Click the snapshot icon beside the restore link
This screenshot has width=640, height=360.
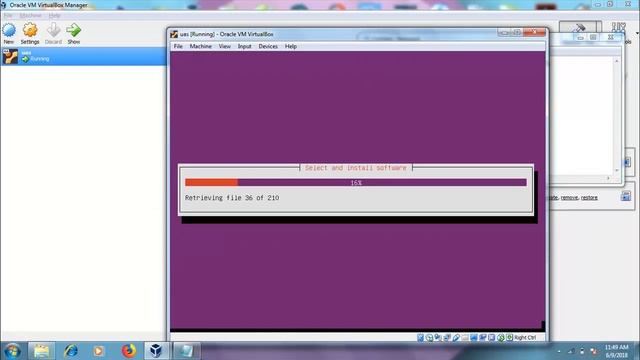(x=626, y=196)
